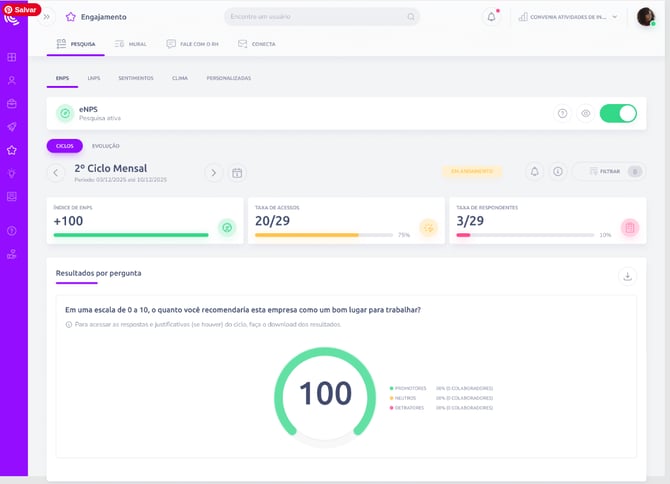Image resolution: width=670 pixels, height=484 pixels.
Task: Click the eNPS help question mark icon
Action: pos(562,114)
